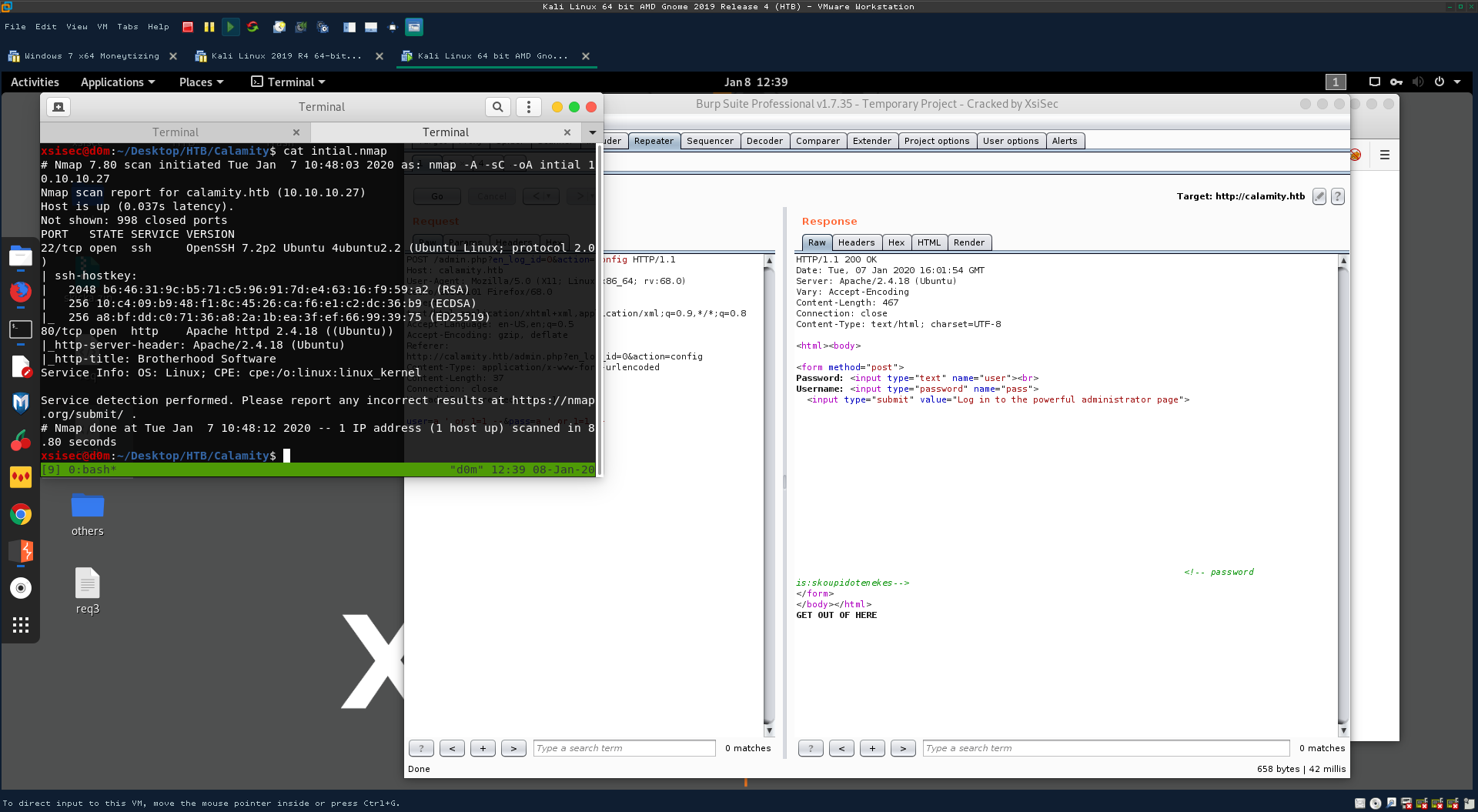Image resolution: width=1478 pixels, height=812 pixels.
Task: Click the response pane search help button
Action: pos(811,748)
